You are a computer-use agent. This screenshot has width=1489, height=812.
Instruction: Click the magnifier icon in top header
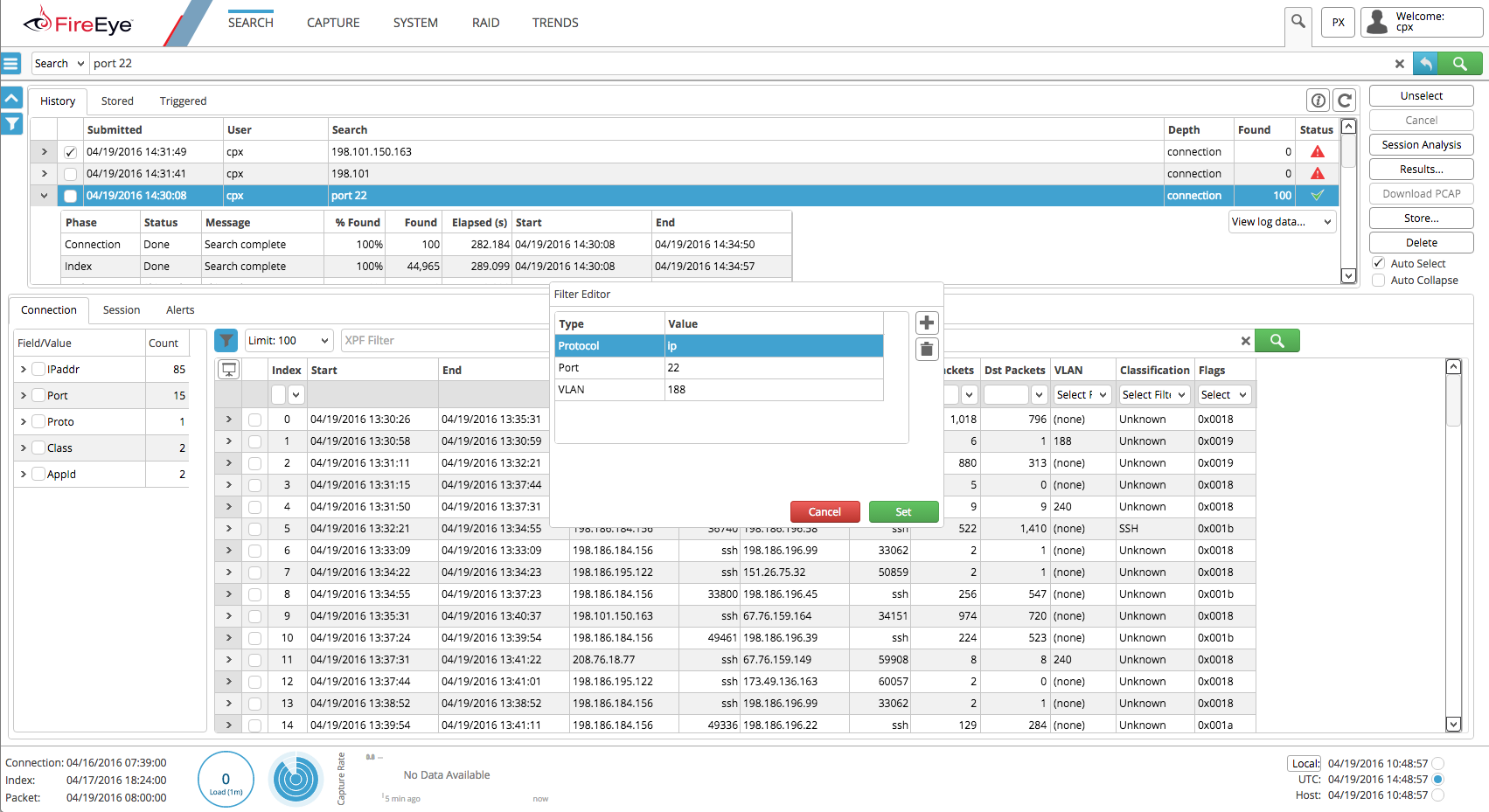1298,22
